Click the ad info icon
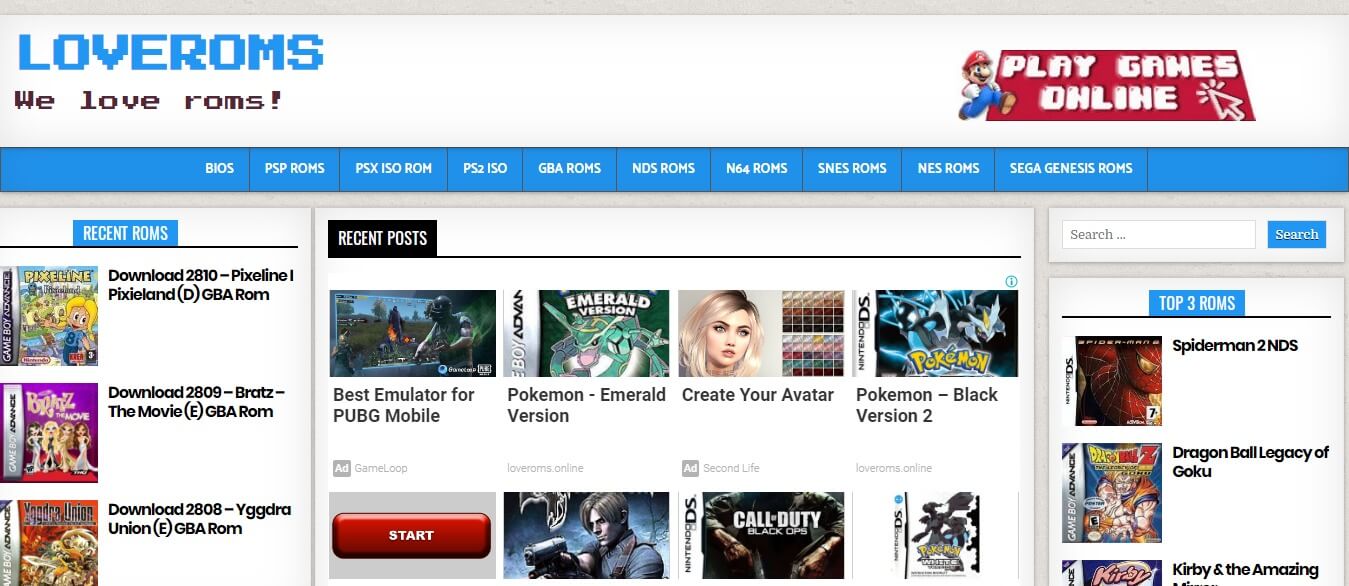 pyautogui.click(x=1011, y=282)
